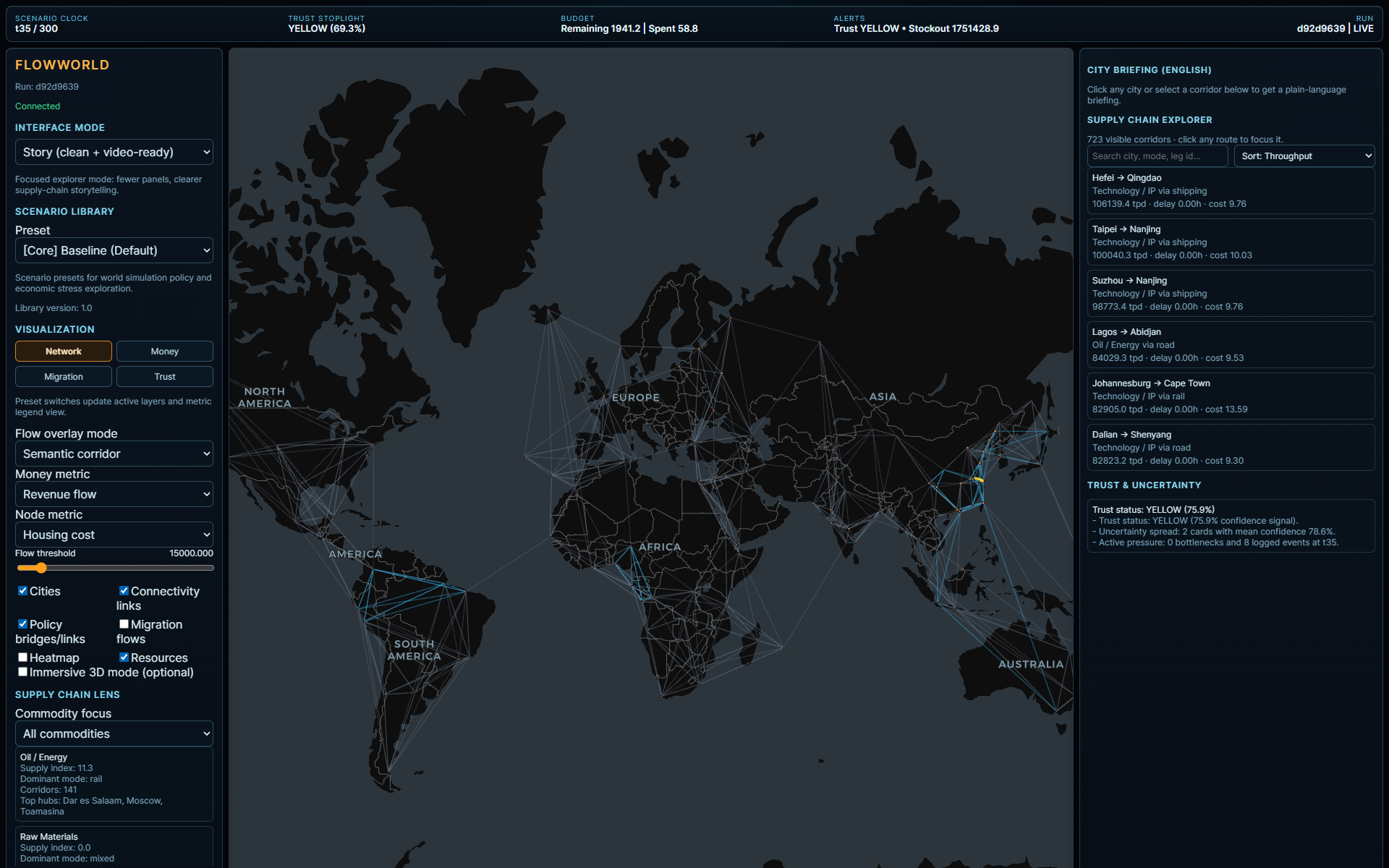This screenshot has width=1389, height=868.
Task: Click the SOUTH AMERICA map label
Action: click(x=414, y=650)
